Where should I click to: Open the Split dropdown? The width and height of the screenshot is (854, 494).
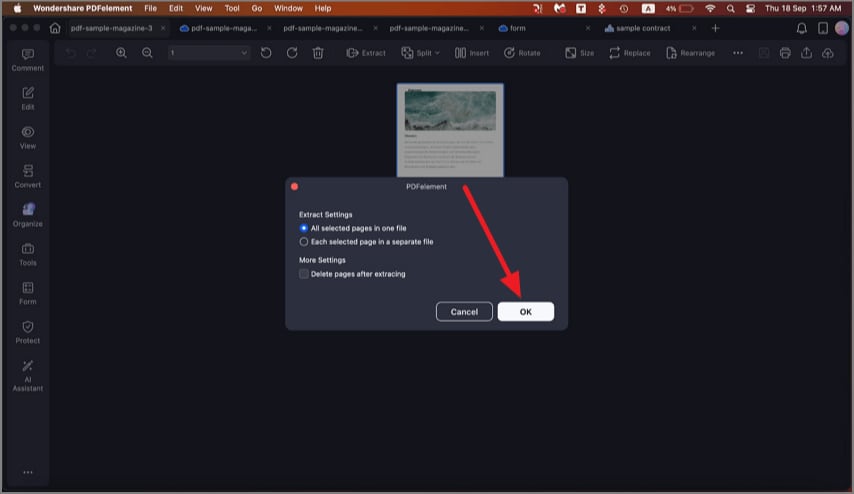click(420, 53)
